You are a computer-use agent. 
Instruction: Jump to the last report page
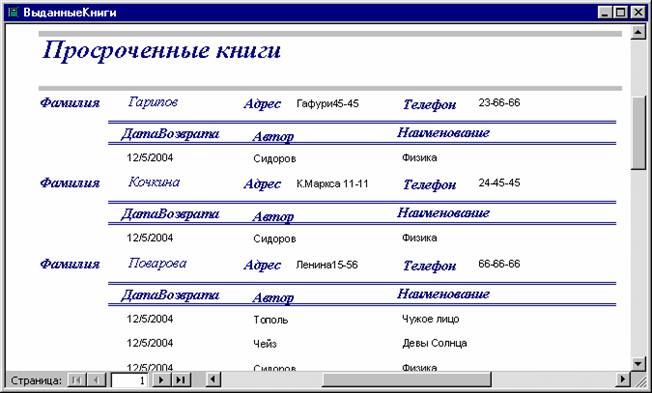click(181, 380)
